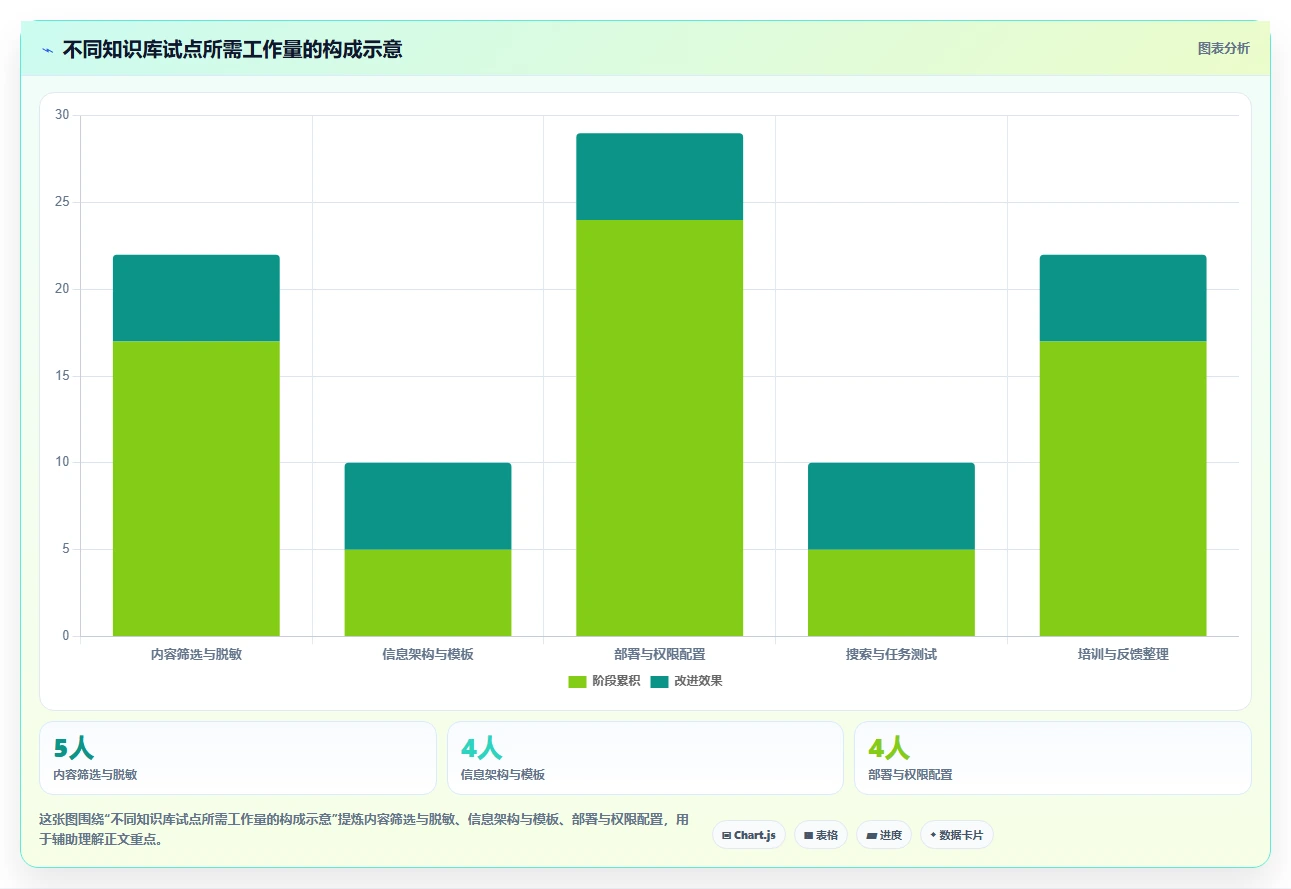
Task: Click the teal bar segment for 信息架构与模板
Action: pyautogui.click(x=428, y=506)
